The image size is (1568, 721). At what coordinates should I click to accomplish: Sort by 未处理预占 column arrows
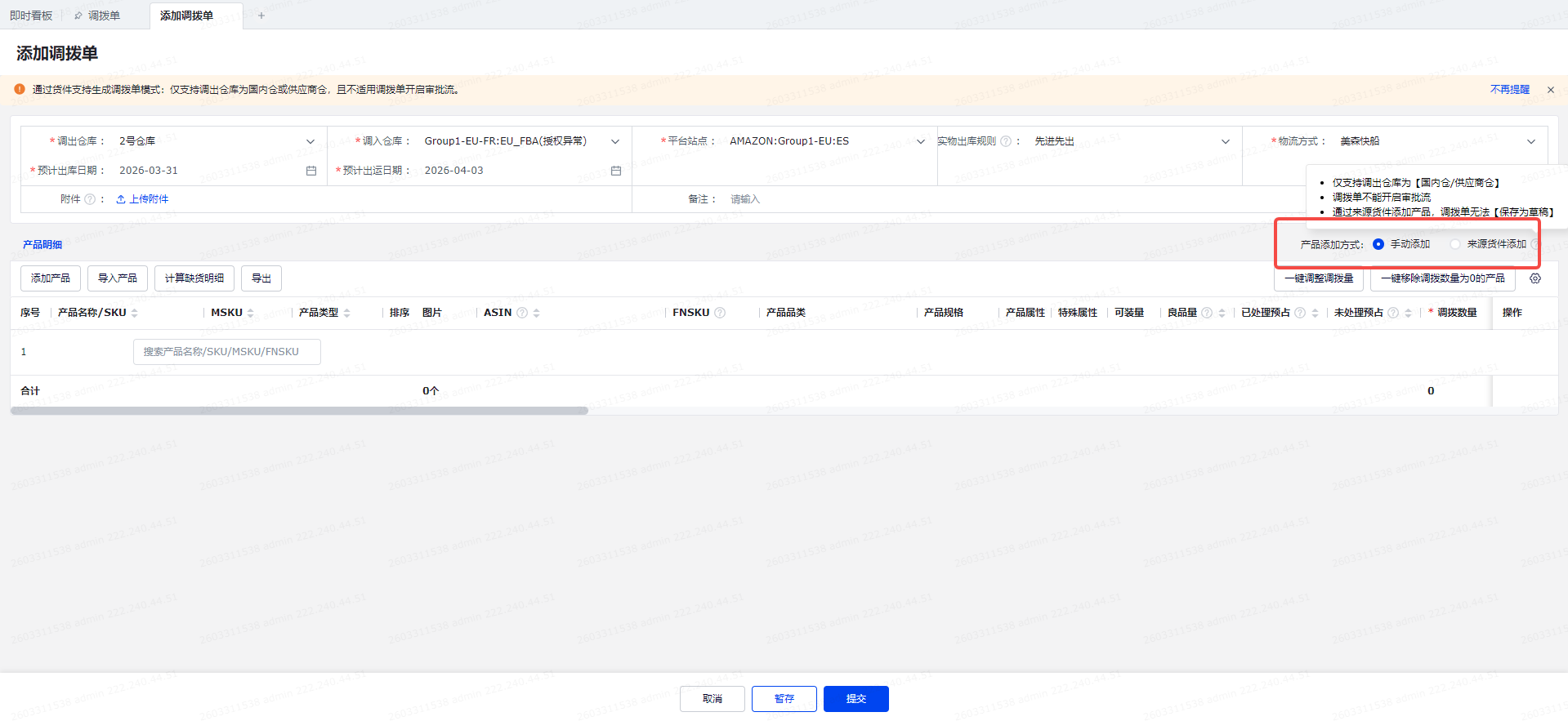(1408, 313)
